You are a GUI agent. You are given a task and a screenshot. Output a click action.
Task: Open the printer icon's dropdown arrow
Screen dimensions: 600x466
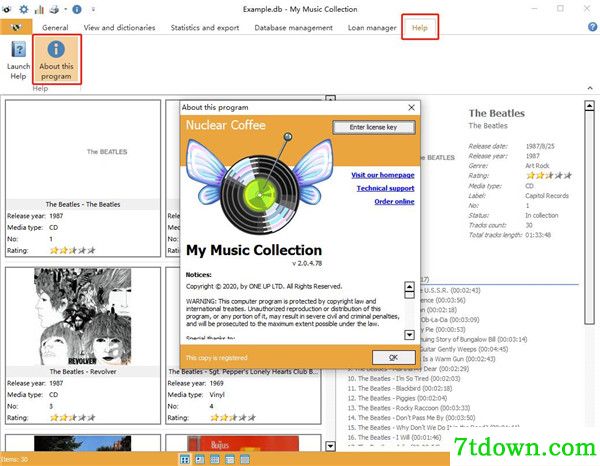65,9
